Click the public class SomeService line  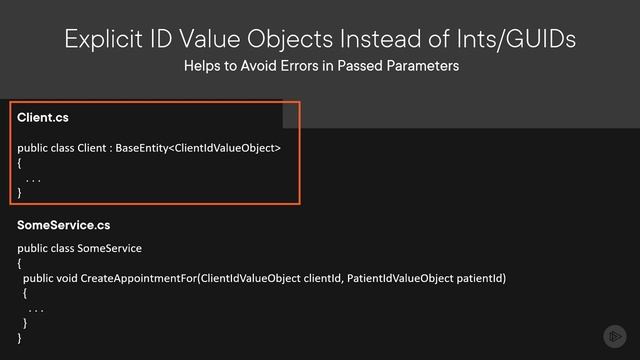tap(80, 248)
